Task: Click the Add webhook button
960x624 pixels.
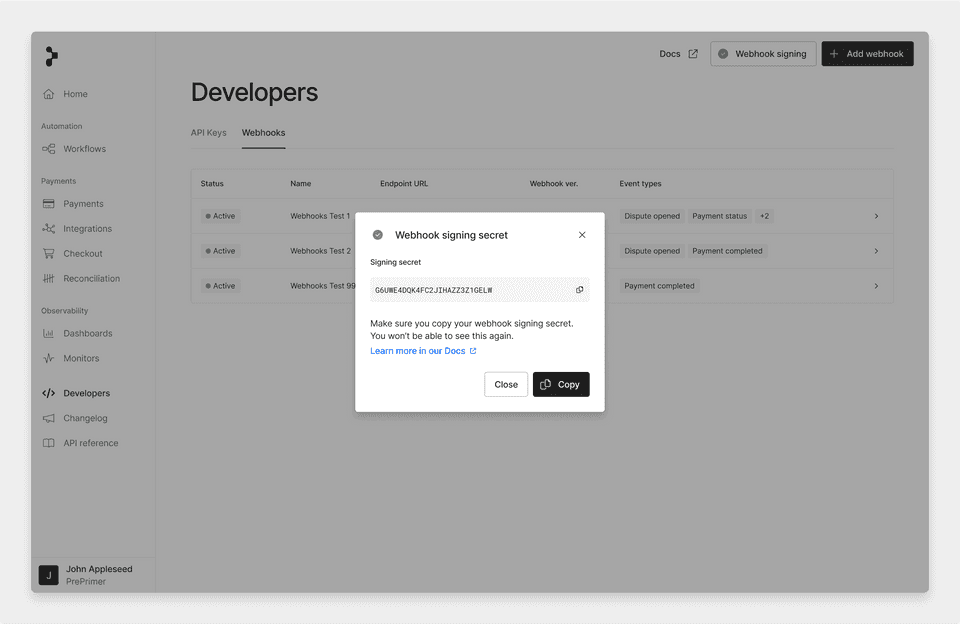Action: (x=867, y=54)
